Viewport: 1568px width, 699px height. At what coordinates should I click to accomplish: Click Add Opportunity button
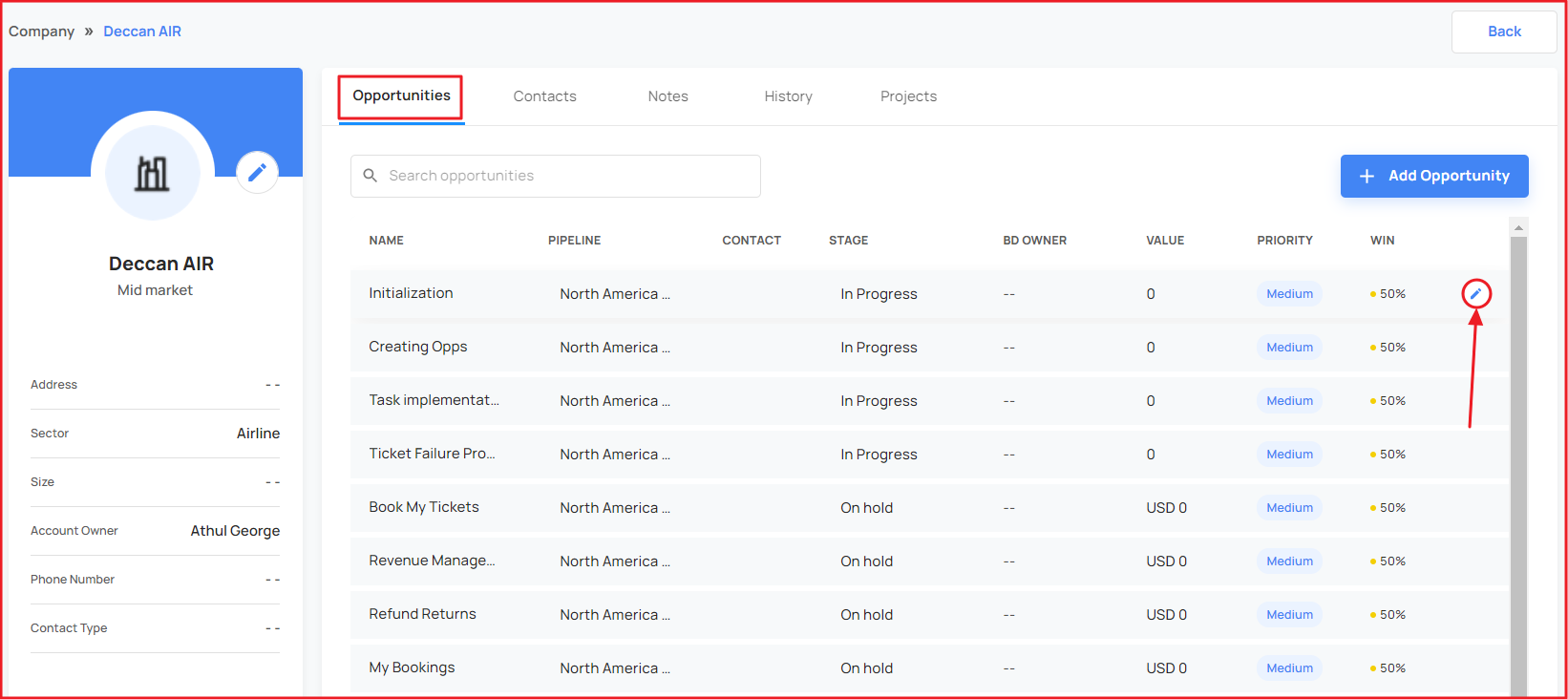pos(1434,176)
